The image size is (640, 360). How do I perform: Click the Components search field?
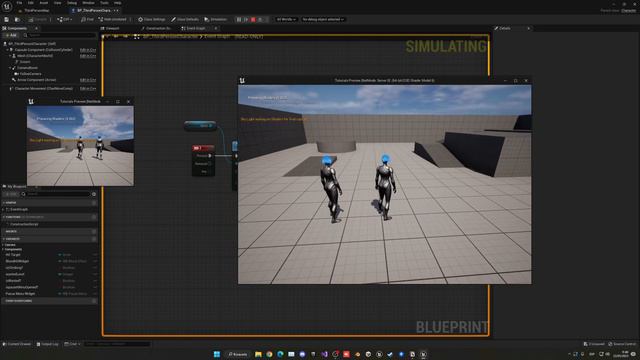pyautogui.click(x=59, y=36)
